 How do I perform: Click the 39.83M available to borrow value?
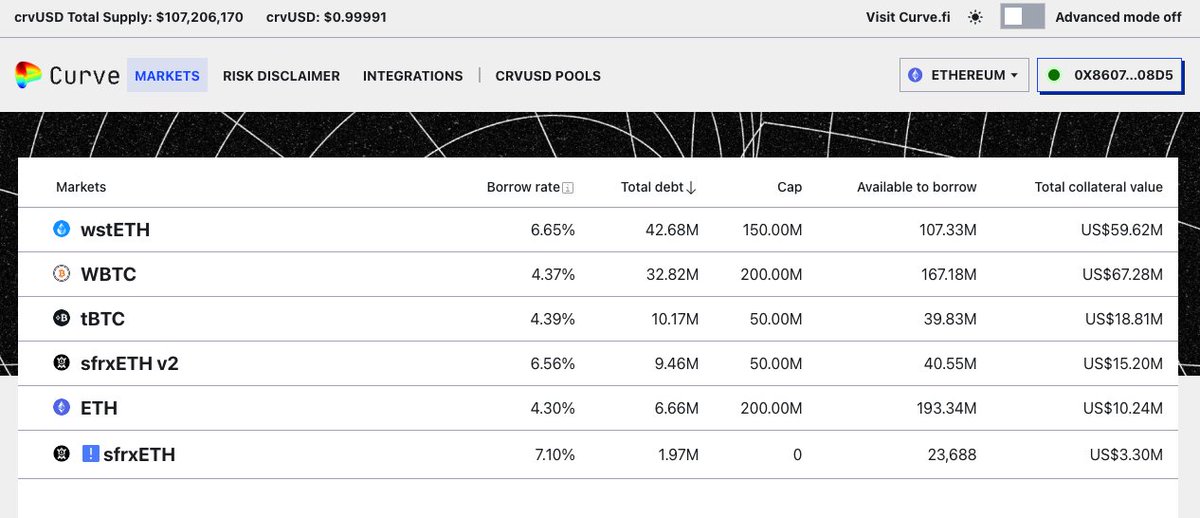pyautogui.click(x=951, y=319)
